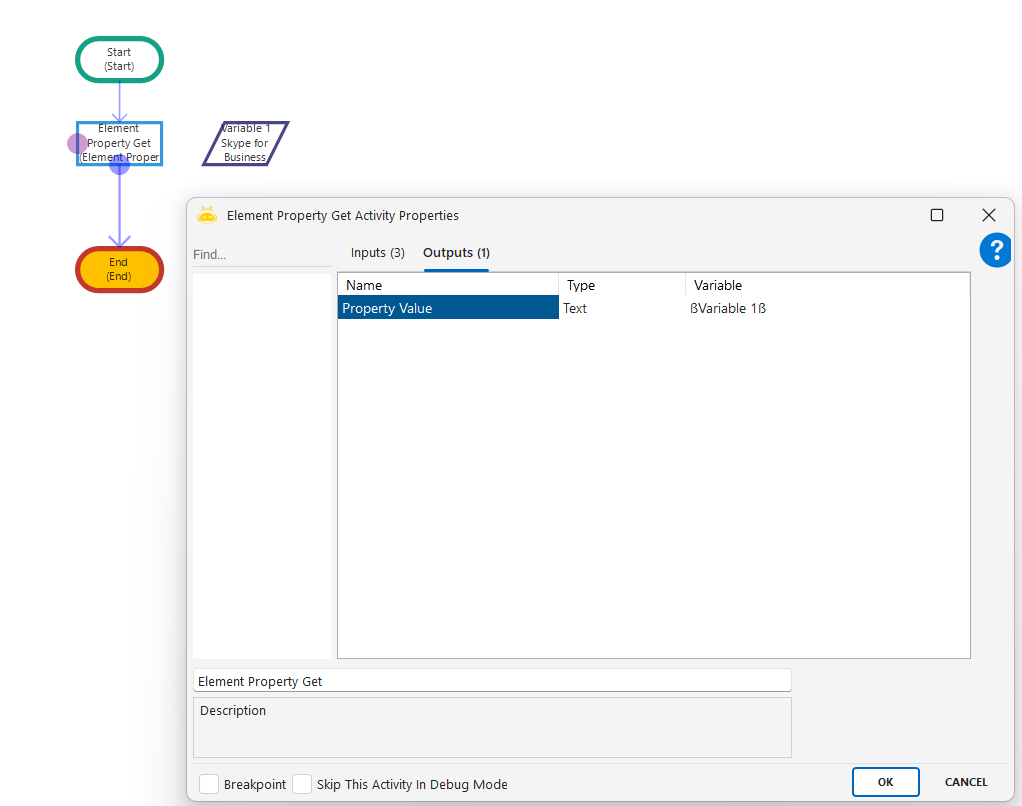The width and height of the screenshot is (1022, 806).
Task: Click the CANCEL button
Action: pyautogui.click(x=965, y=782)
